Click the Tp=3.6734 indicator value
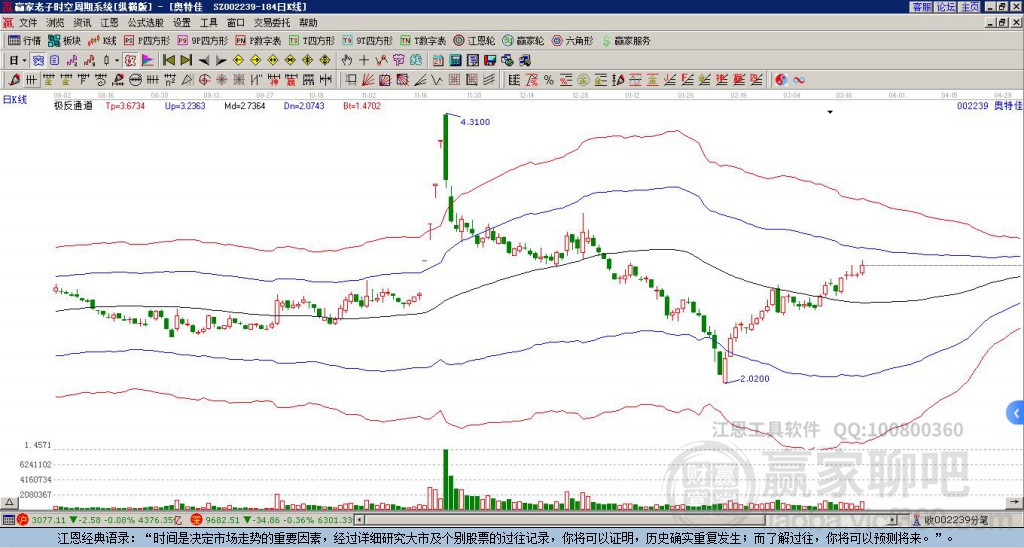The height and width of the screenshot is (548, 1024). click(x=125, y=106)
